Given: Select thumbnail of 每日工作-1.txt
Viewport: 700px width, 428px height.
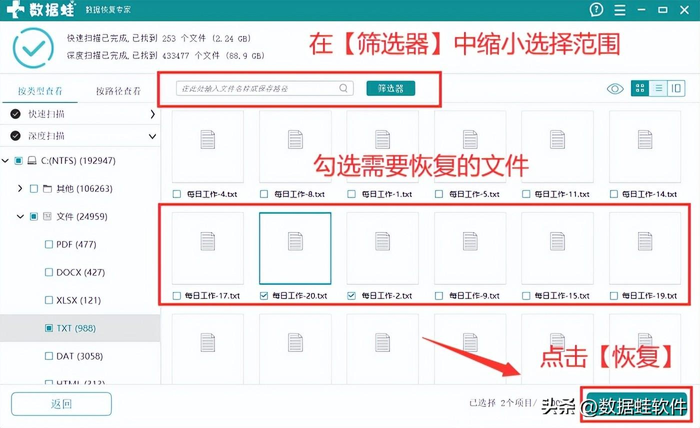Looking at the screenshot, I should 383,147.
